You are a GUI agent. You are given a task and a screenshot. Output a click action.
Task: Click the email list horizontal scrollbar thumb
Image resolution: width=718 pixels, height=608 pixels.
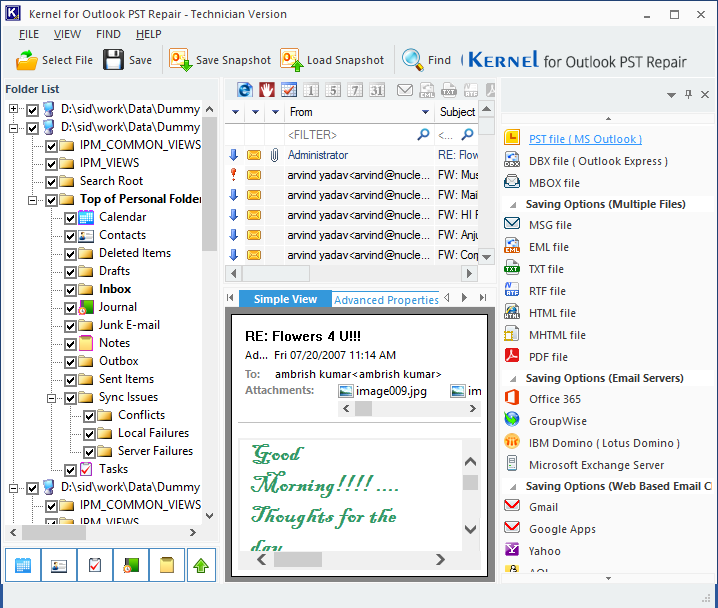click(x=276, y=274)
